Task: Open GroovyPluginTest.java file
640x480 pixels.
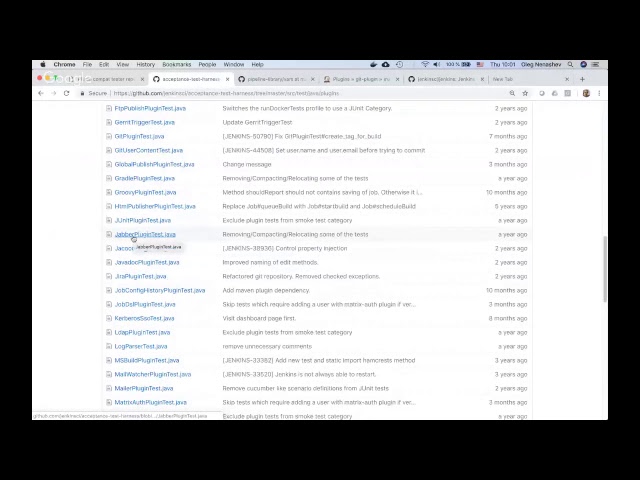Action: (145, 192)
